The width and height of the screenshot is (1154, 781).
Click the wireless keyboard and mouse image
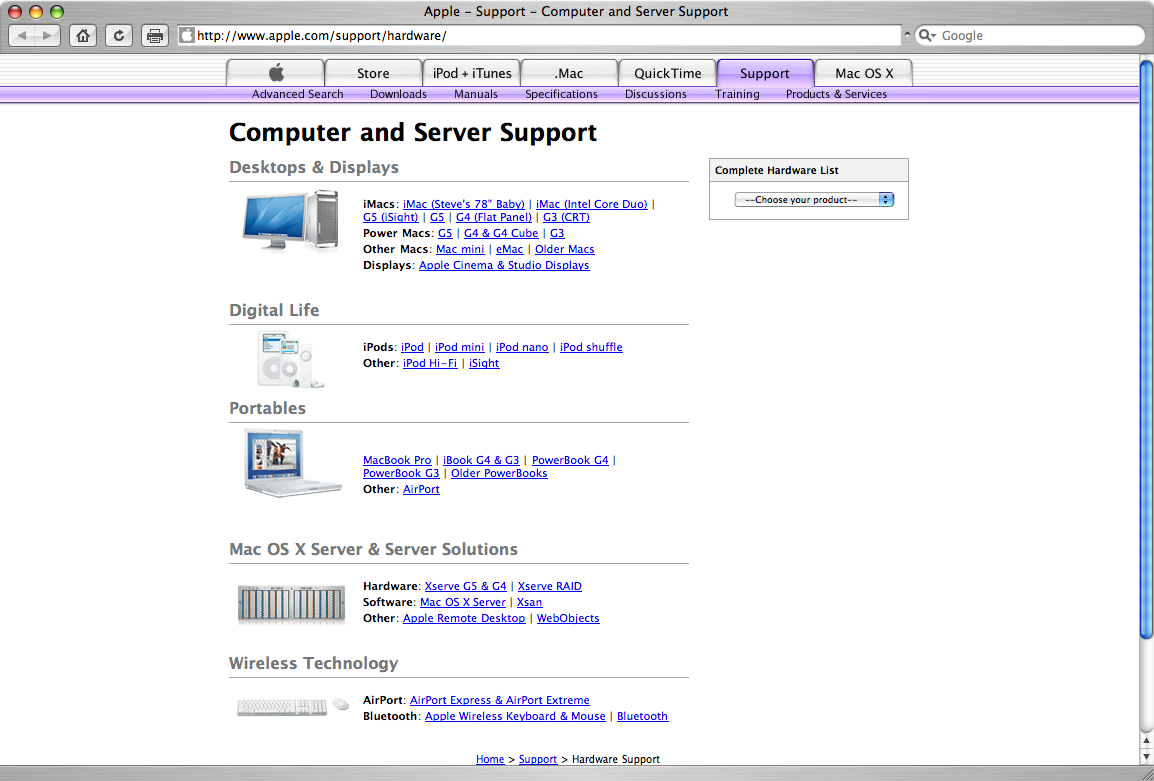click(x=292, y=707)
